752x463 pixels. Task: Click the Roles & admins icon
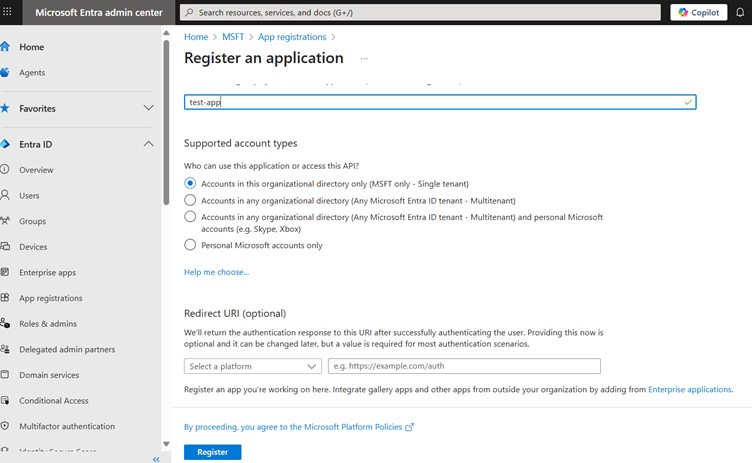pos(5,324)
